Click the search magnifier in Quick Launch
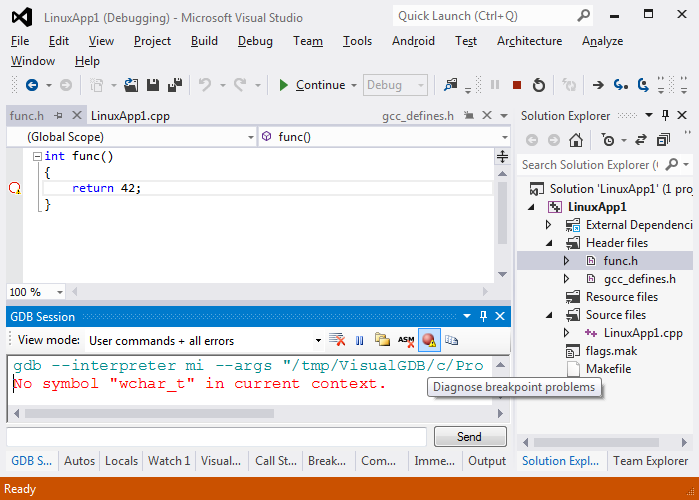This screenshot has width=699, height=500. click(x=583, y=16)
